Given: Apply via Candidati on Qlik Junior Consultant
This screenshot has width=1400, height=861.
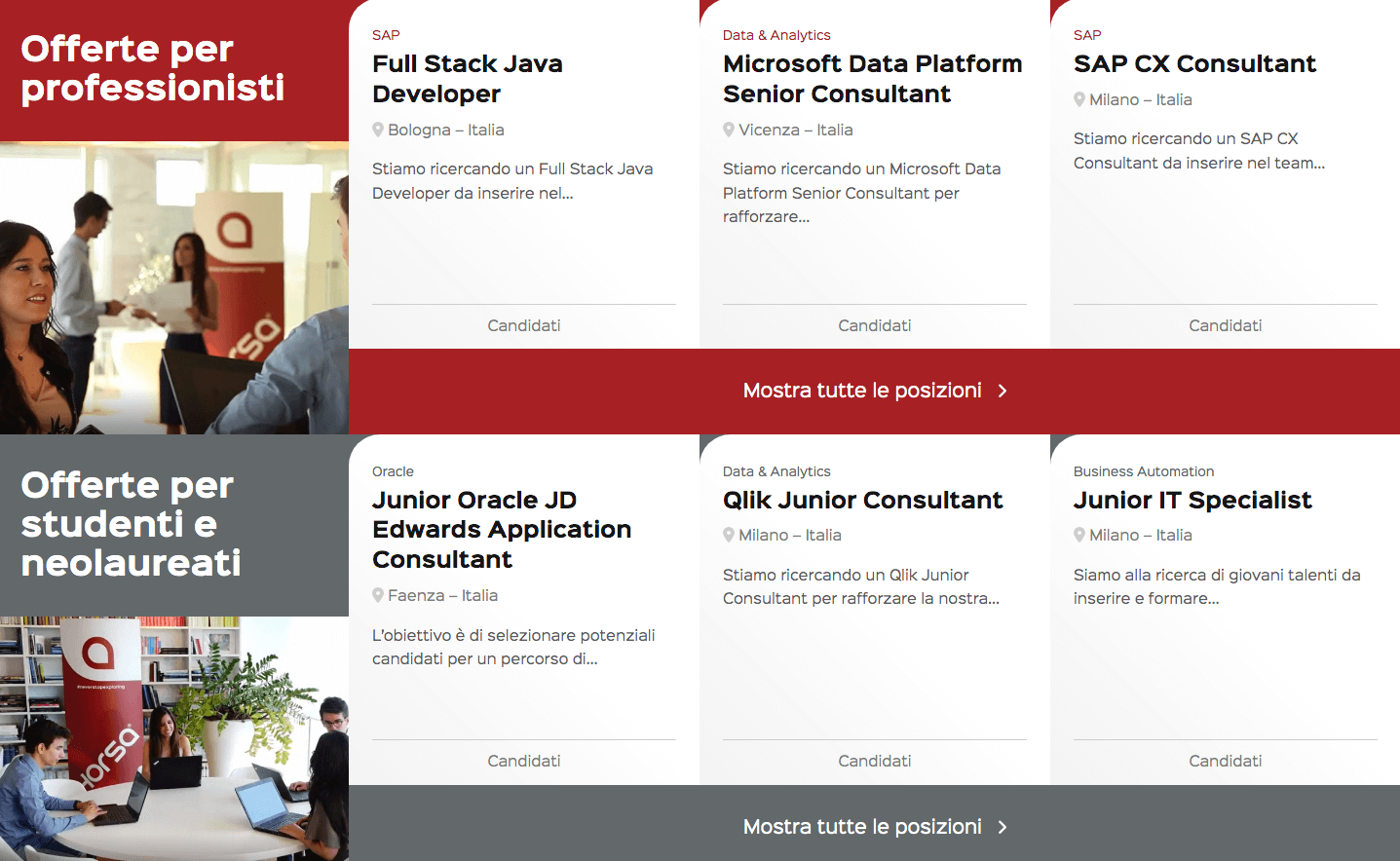Looking at the screenshot, I should click(x=875, y=761).
